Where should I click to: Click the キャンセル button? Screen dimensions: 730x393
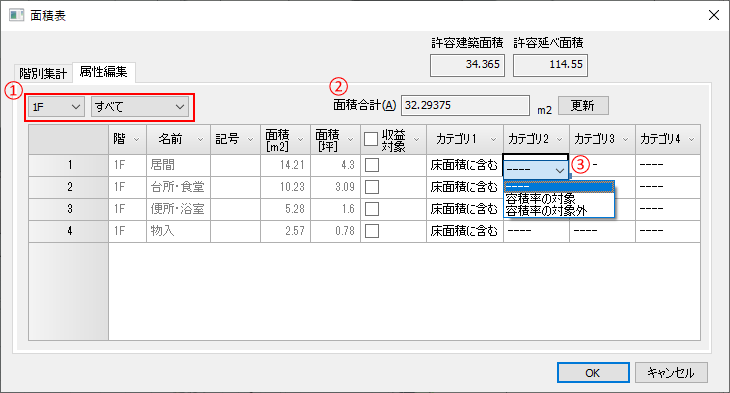tap(671, 373)
